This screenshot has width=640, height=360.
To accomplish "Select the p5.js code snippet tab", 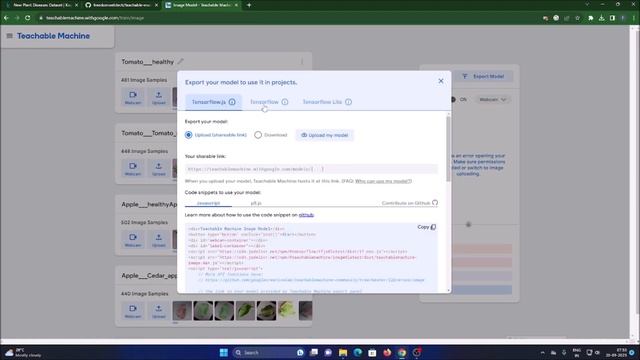I will [x=256, y=203].
